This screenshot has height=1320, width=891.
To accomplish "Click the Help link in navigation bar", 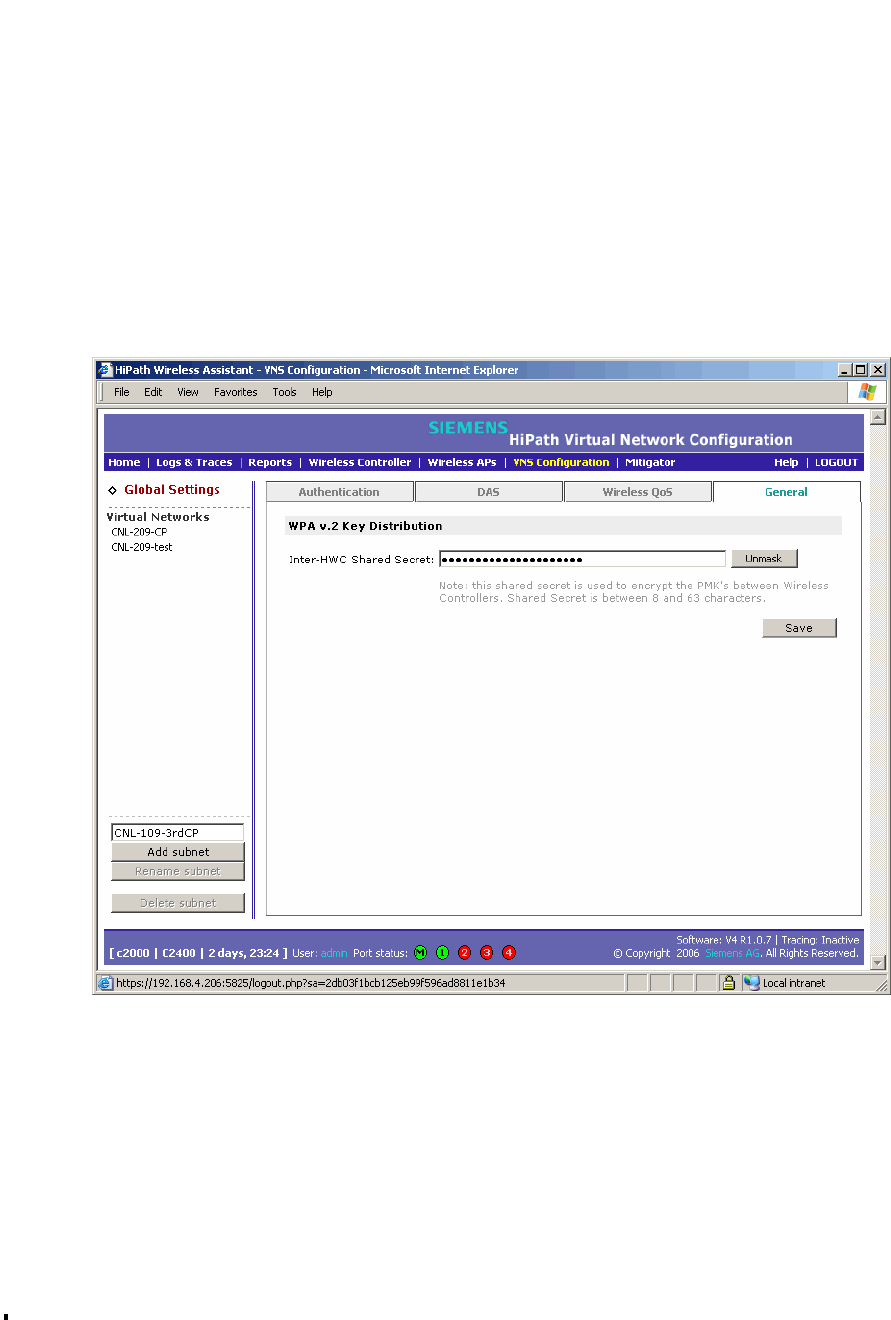I will coord(786,463).
